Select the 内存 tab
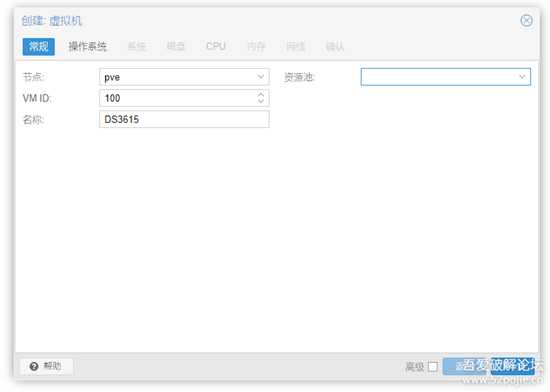The image size is (550, 392). pos(256,46)
